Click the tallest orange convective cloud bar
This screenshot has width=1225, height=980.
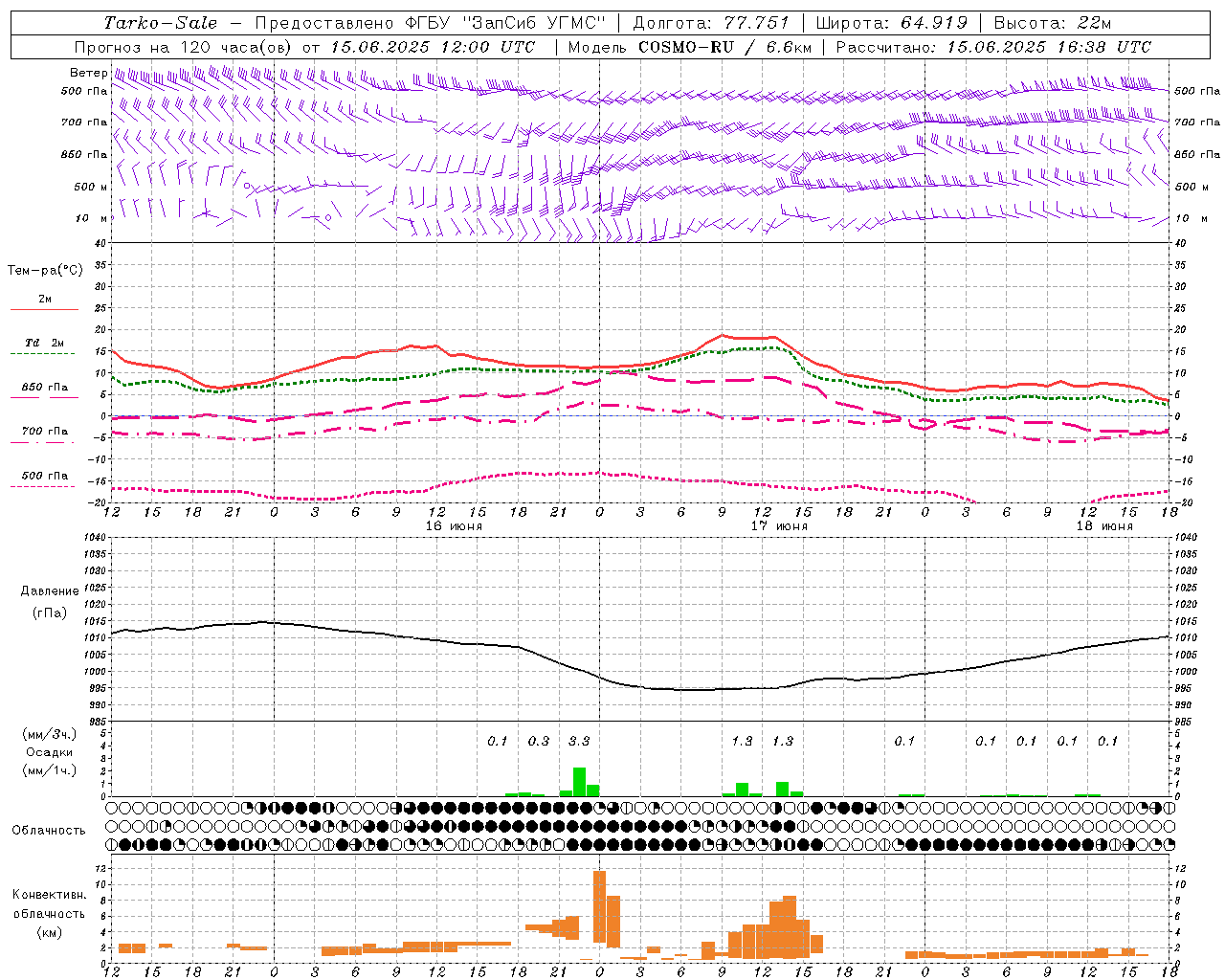(x=599, y=907)
